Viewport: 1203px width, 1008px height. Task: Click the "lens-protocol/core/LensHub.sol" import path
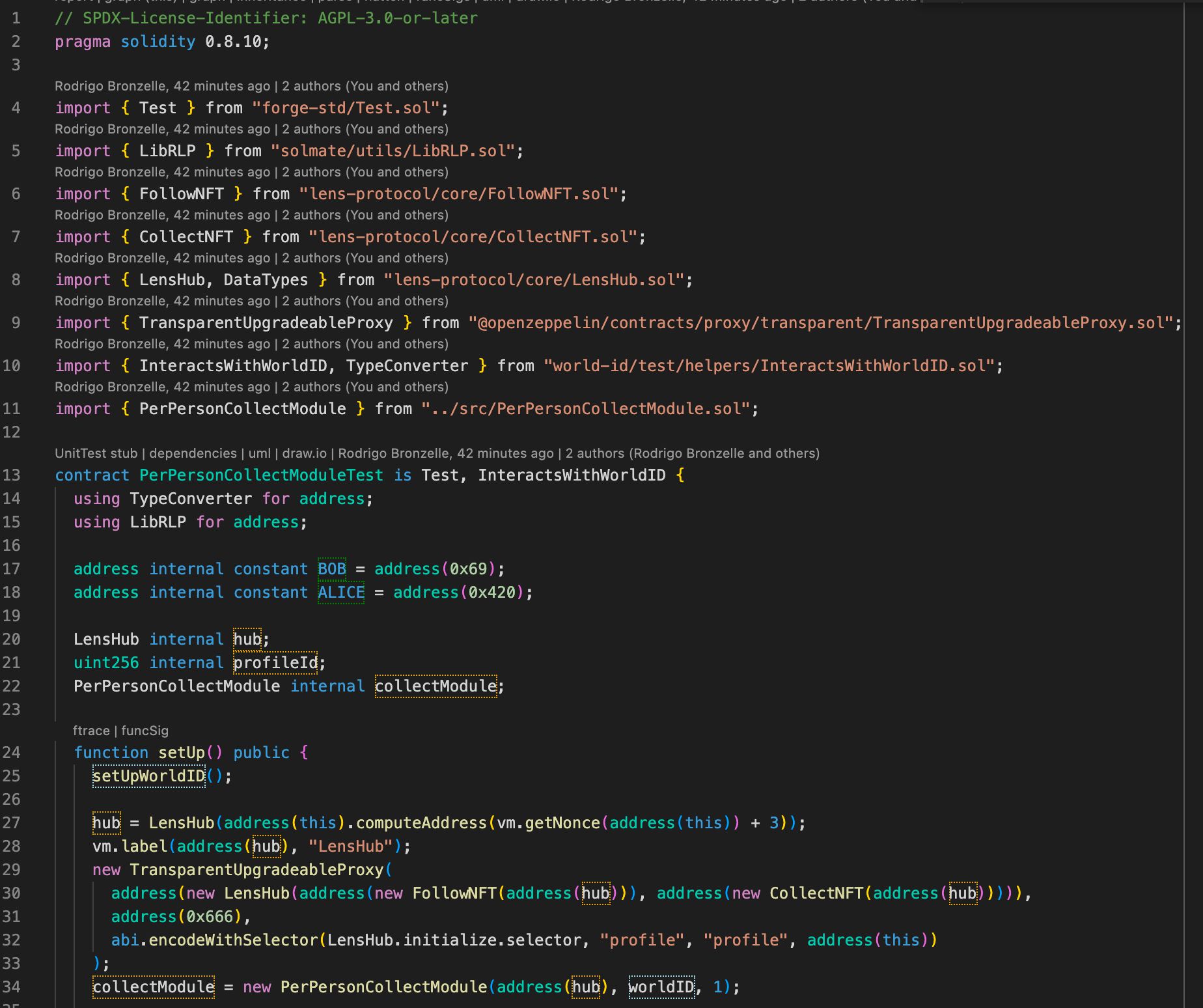point(534,280)
